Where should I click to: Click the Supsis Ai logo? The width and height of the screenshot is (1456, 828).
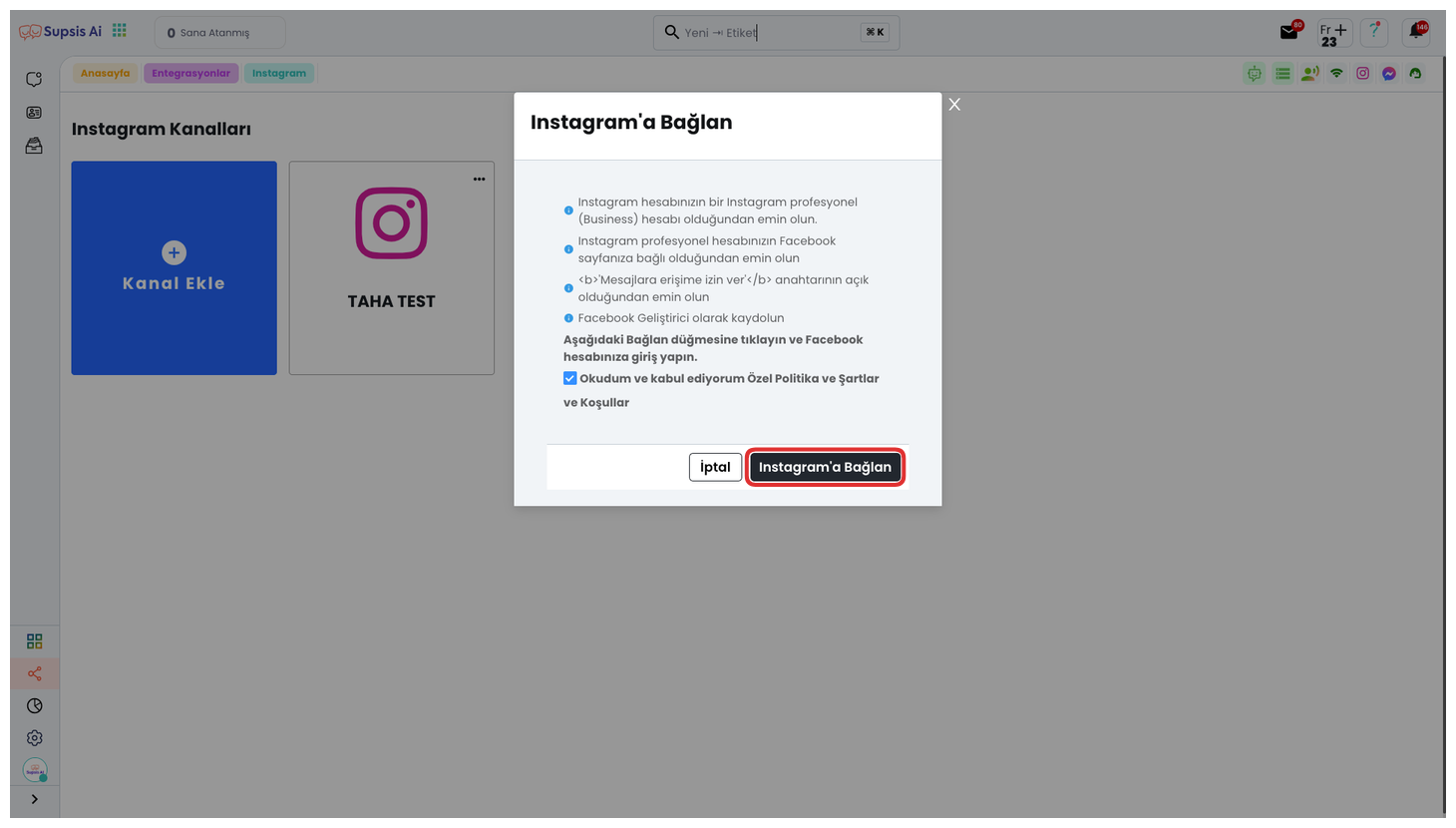[x=60, y=32]
